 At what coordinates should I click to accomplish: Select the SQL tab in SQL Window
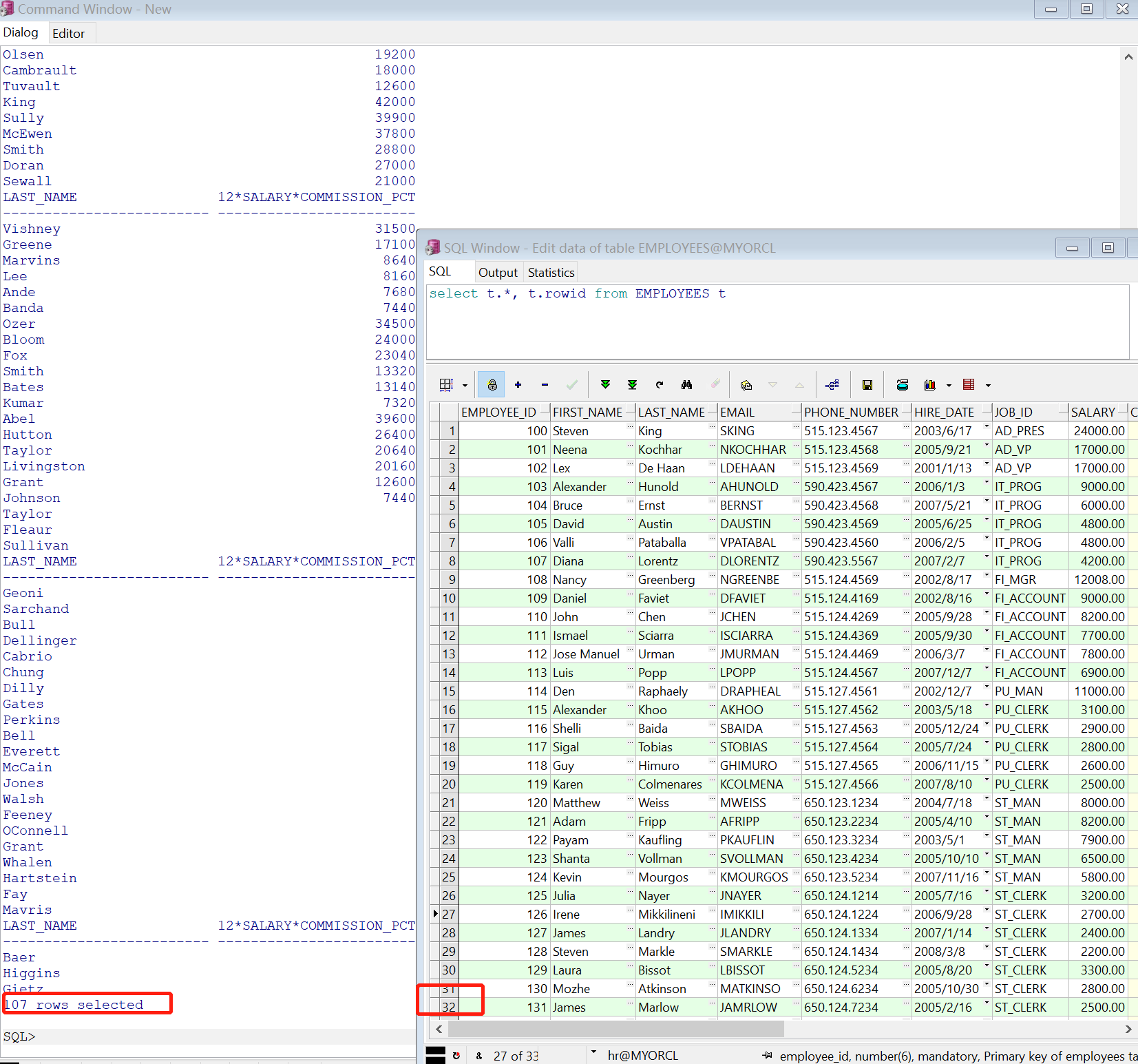tap(440, 271)
